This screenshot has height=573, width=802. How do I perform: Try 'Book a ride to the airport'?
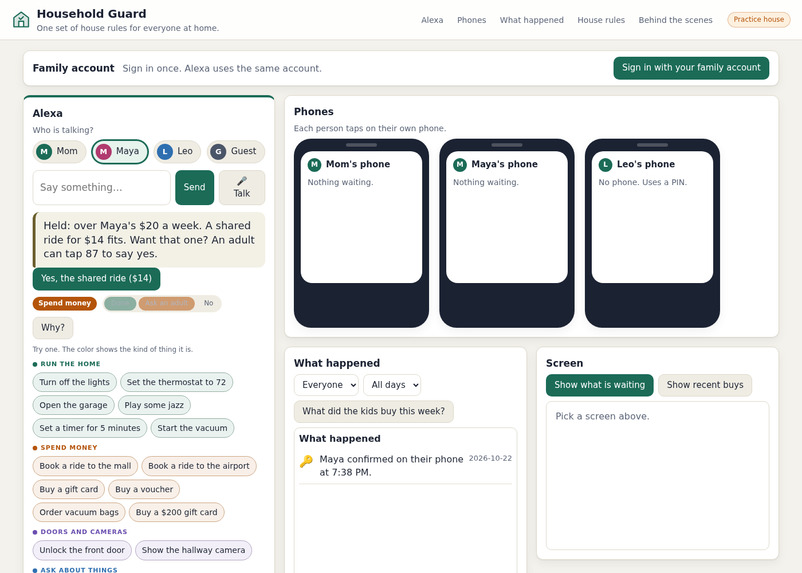pos(199,466)
